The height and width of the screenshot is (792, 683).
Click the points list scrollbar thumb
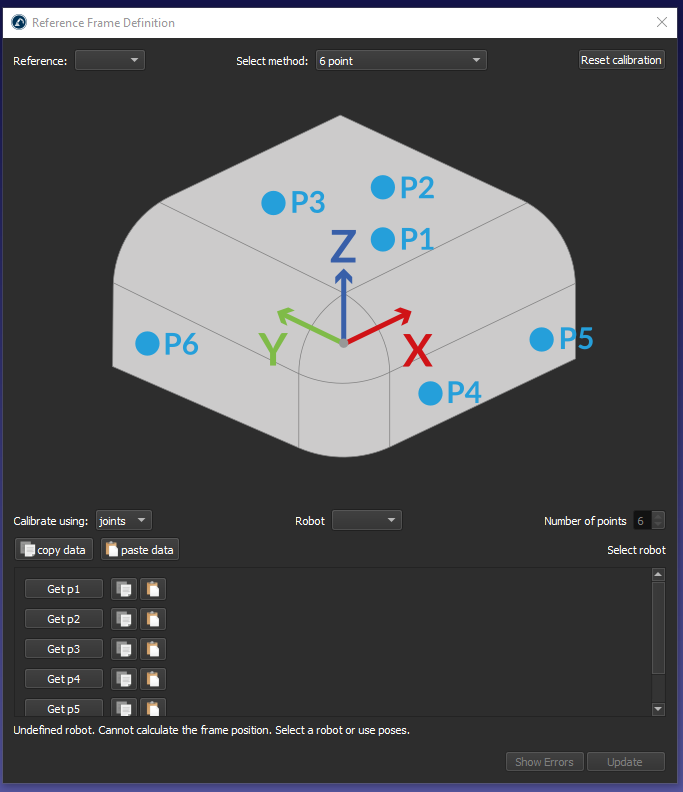658,628
